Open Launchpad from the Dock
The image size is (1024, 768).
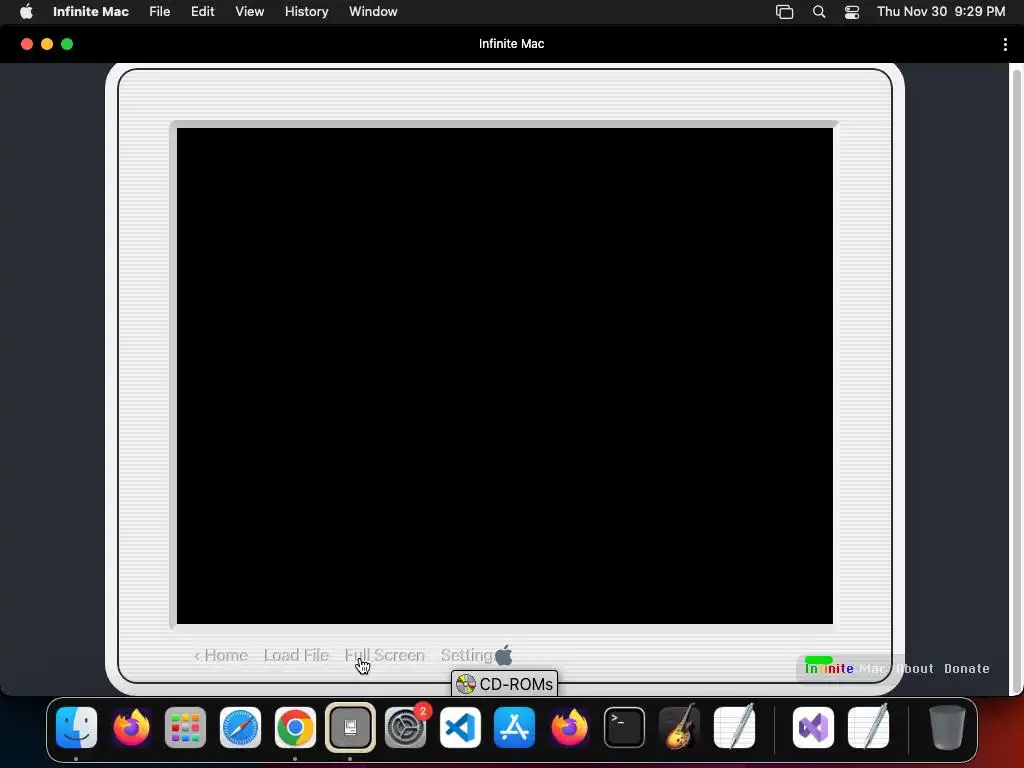[185, 727]
